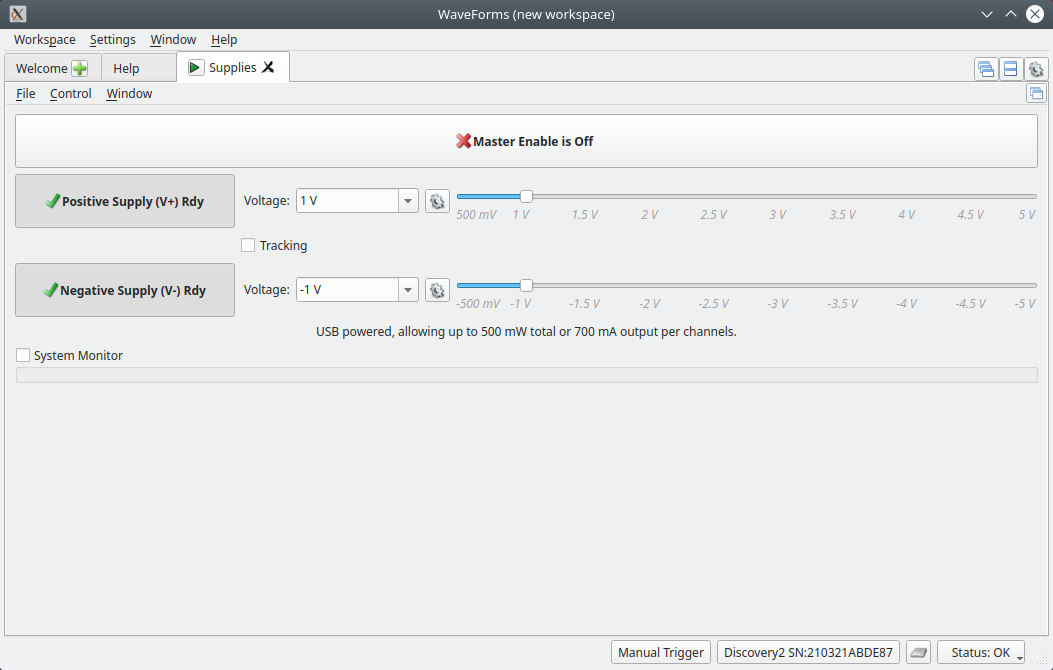This screenshot has height=670, width=1053.
Task: Click the positive supply slider handle
Action: tap(526, 196)
